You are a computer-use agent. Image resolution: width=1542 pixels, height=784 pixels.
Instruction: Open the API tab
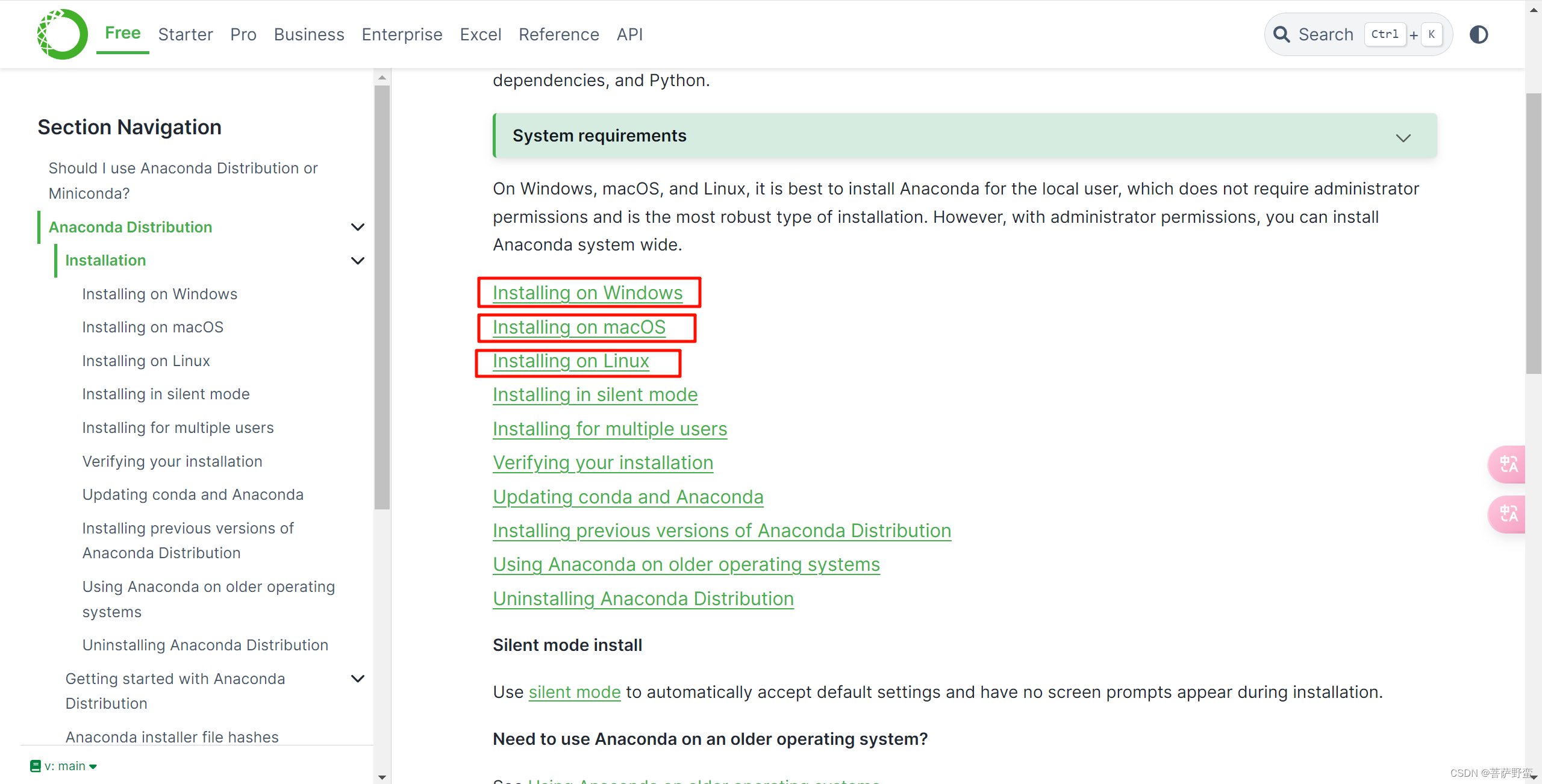point(629,34)
